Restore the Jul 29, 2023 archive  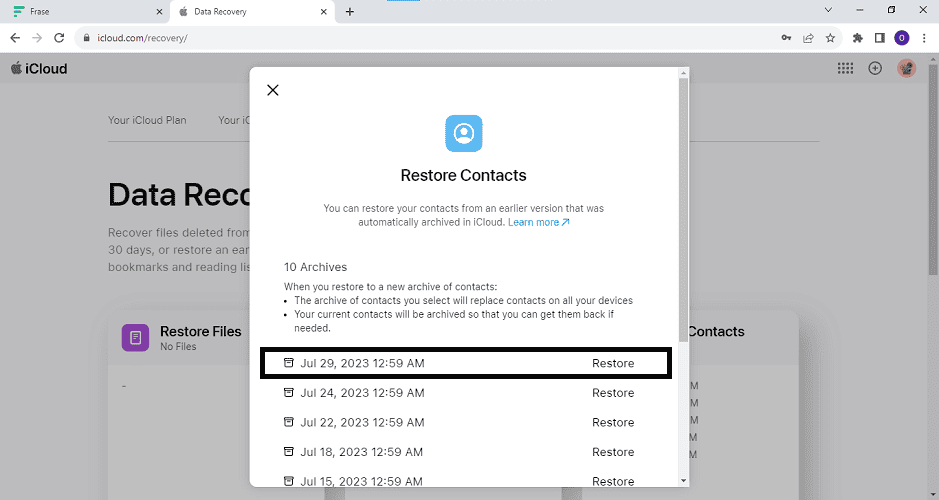612,363
